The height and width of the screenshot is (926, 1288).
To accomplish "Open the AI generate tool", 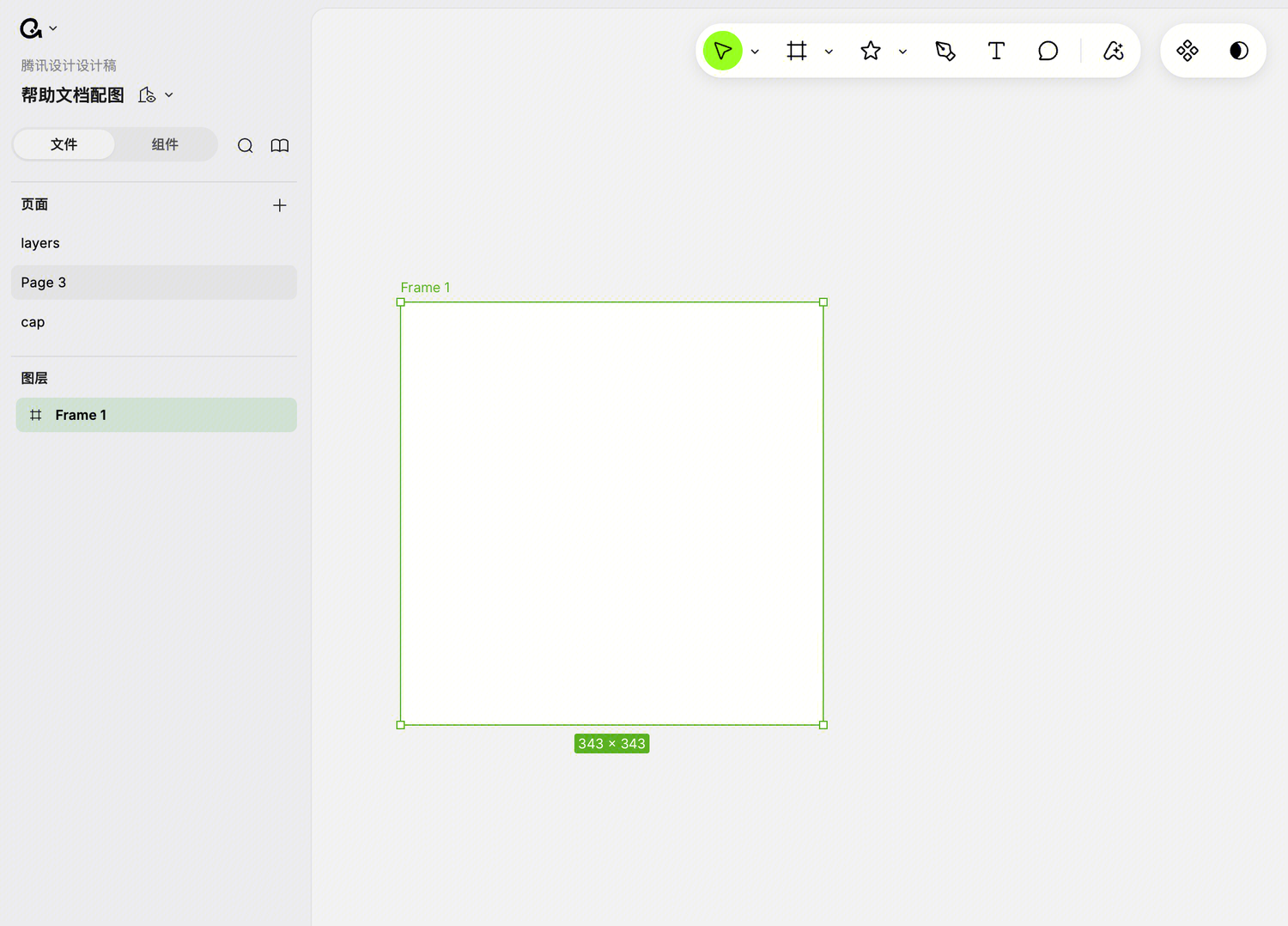I will [1114, 51].
